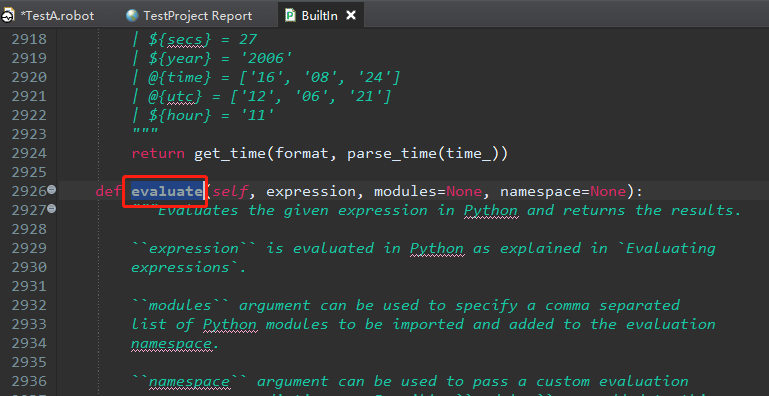Click '@{utc}' on line 2921
The width and height of the screenshot is (769, 396).
click(x=175, y=97)
